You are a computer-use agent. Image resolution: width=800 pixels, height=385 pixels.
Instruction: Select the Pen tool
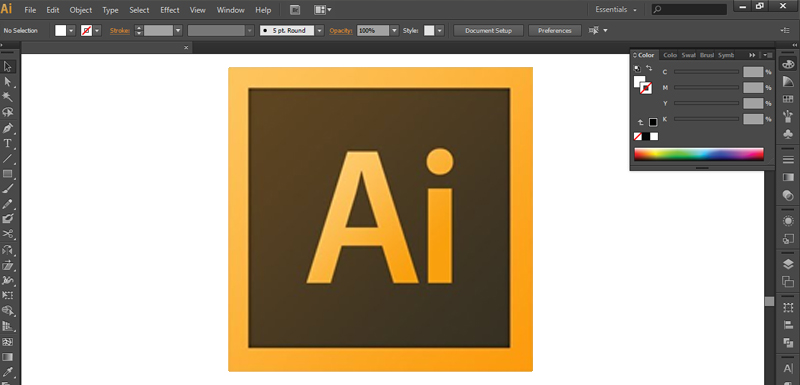pos(8,128)
